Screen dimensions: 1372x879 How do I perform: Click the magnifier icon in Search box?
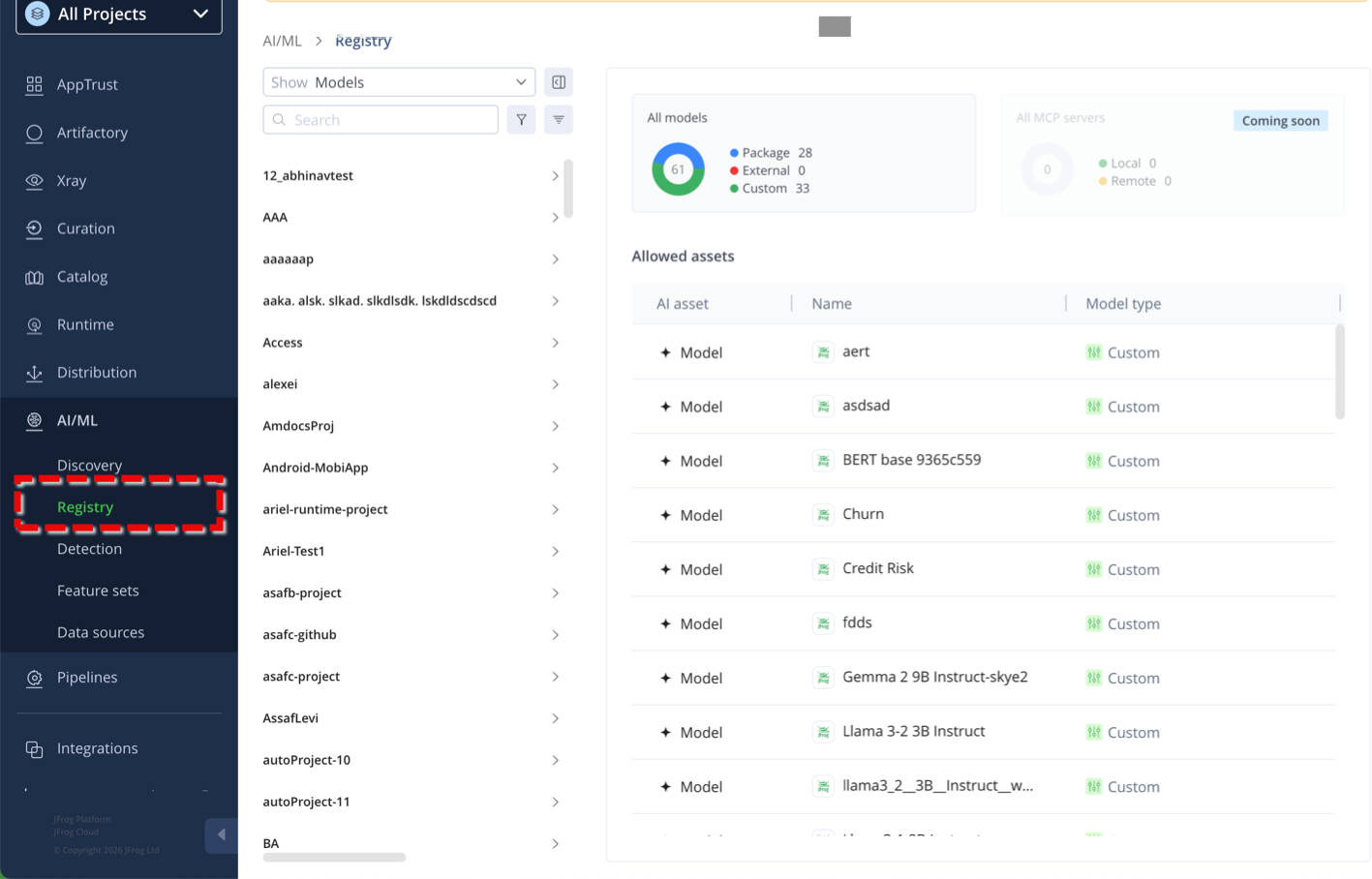[x=279, y=120]
